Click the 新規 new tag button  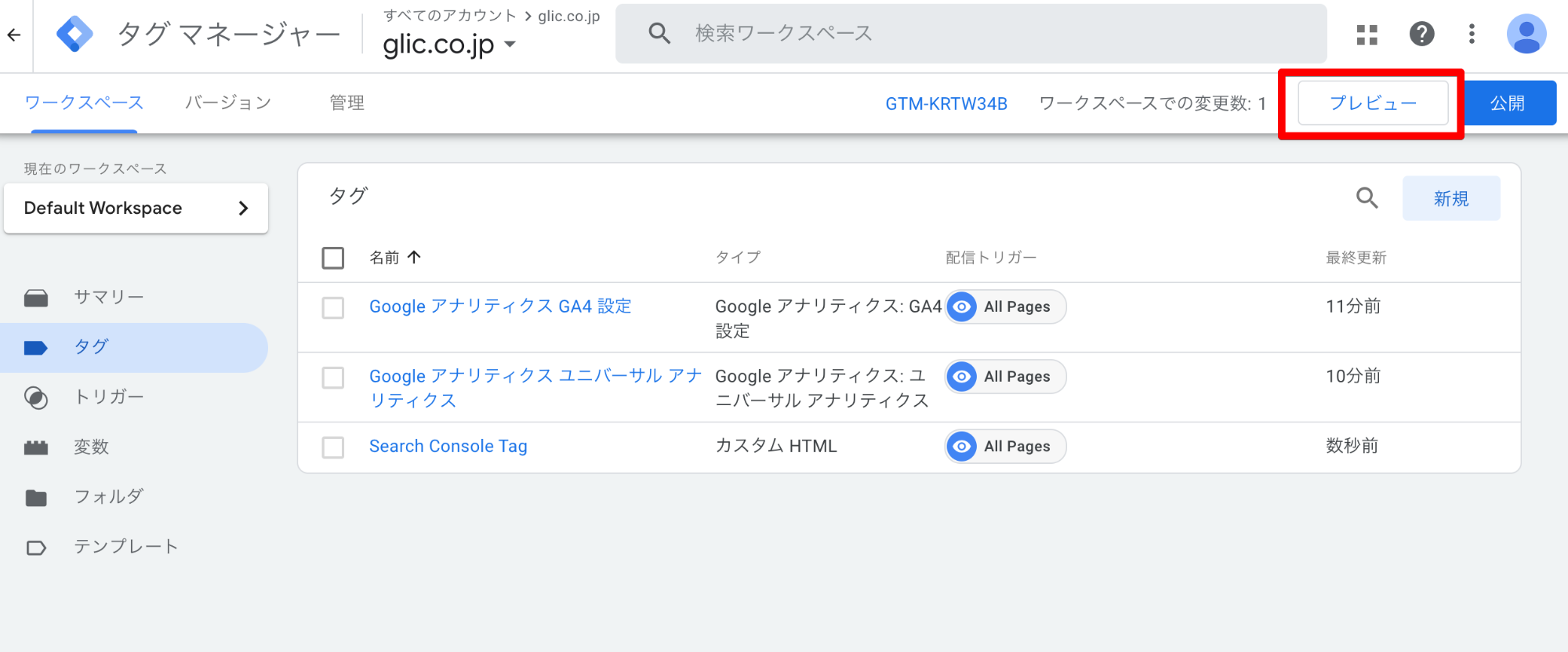[1451, 198]
